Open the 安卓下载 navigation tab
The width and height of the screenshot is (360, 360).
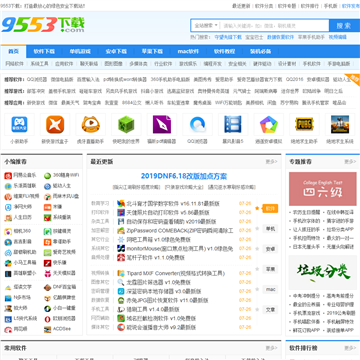click(116, 51)
